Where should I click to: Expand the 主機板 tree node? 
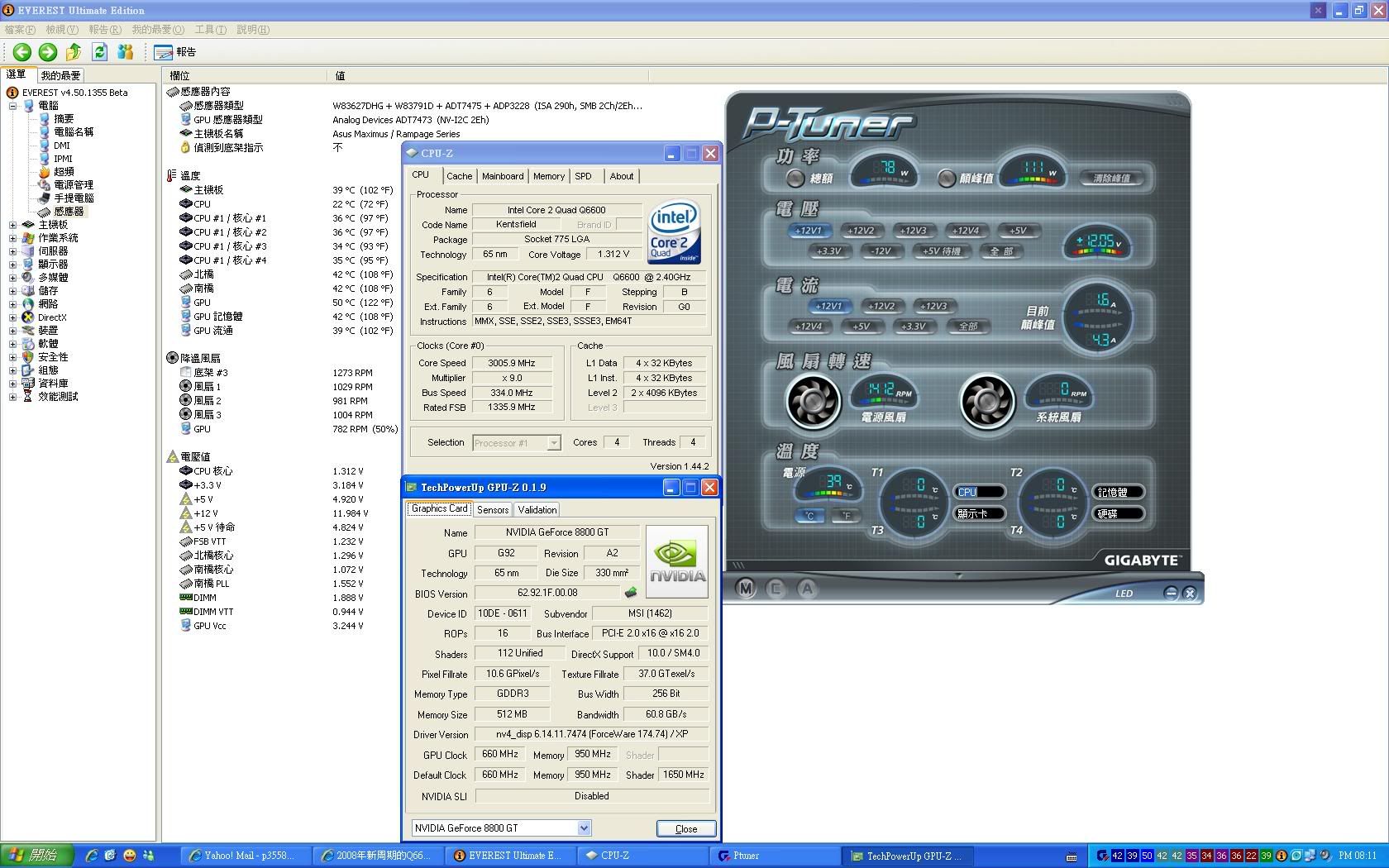pyautogui.click(x=12, y=225)
